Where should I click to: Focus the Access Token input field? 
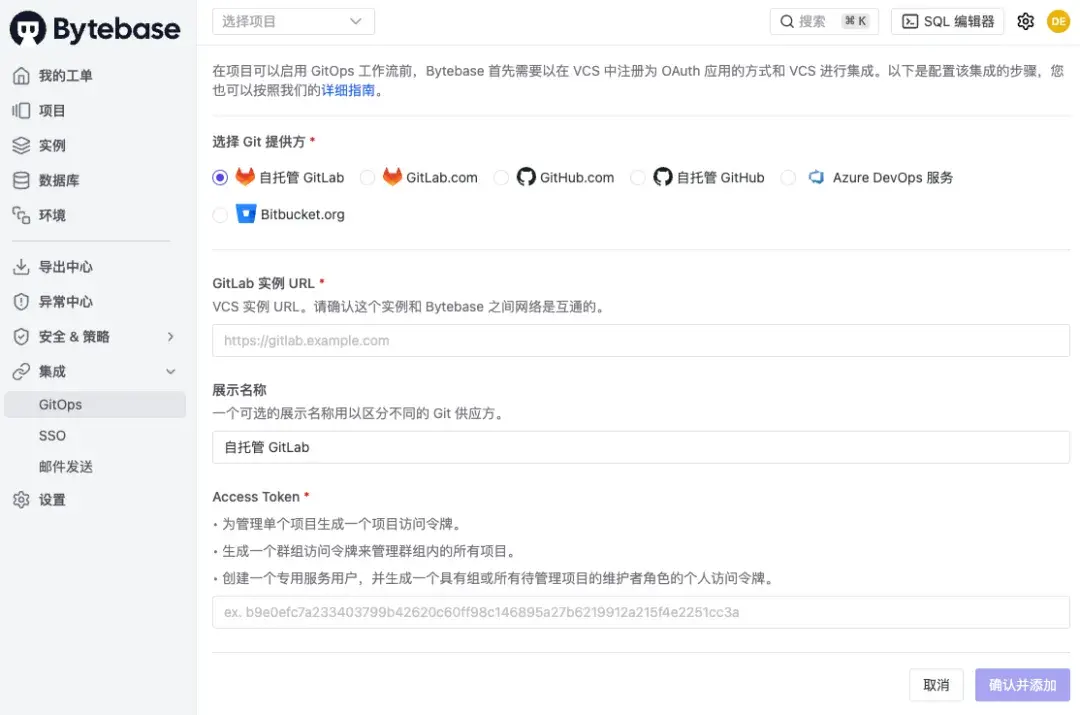pos(641,612)
